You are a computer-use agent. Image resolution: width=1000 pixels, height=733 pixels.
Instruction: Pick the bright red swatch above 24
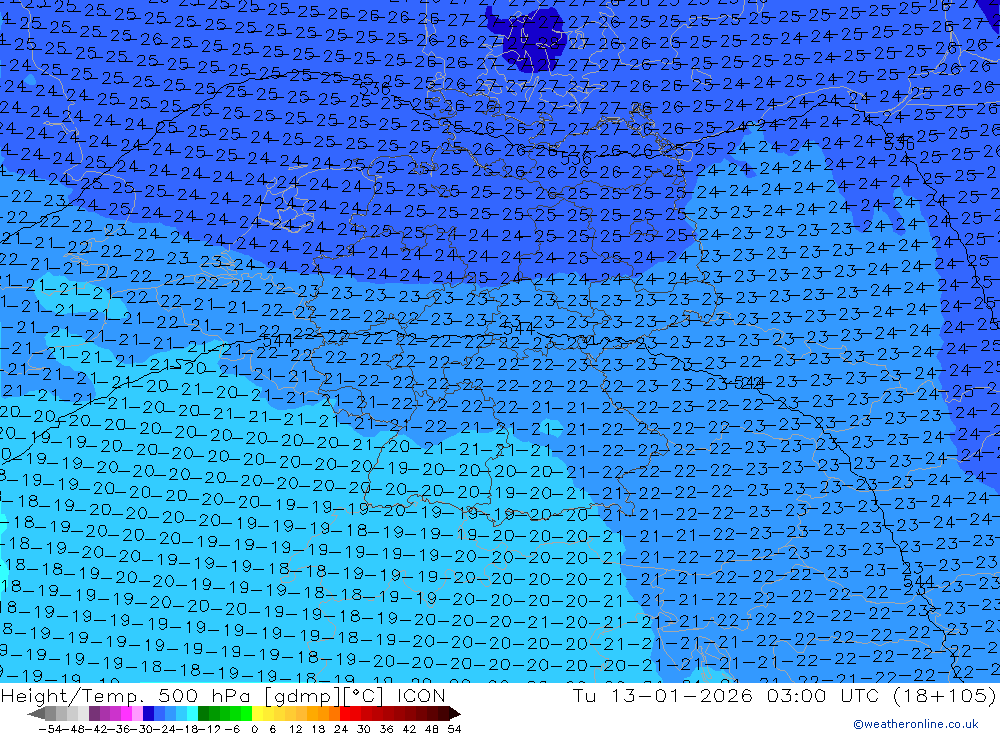(x=345, y=714)
